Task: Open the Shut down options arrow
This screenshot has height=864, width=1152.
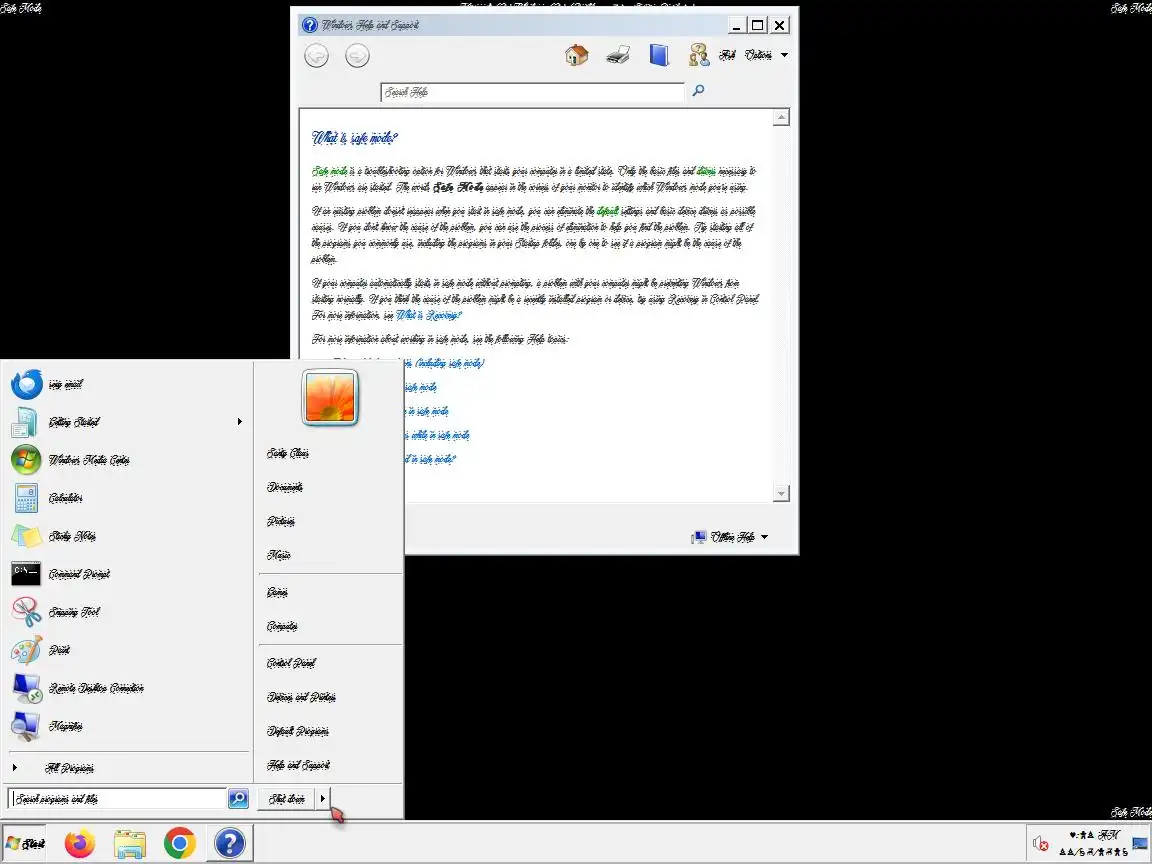Action: pyautogui.click(x=323, y=799)
